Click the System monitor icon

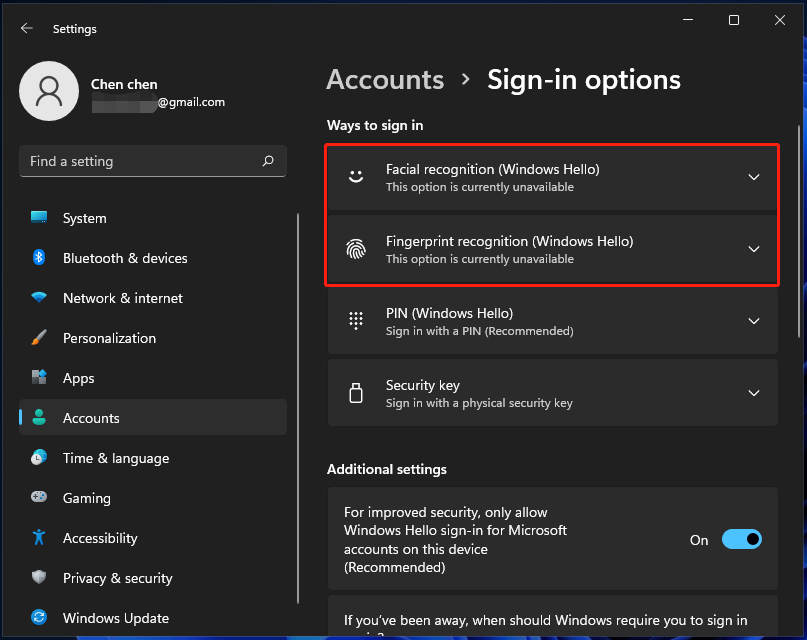point(39,218)
